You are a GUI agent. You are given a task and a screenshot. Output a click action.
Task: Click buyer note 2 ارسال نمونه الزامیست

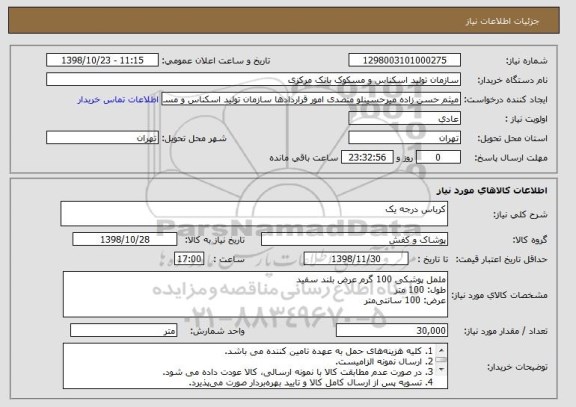385,362
